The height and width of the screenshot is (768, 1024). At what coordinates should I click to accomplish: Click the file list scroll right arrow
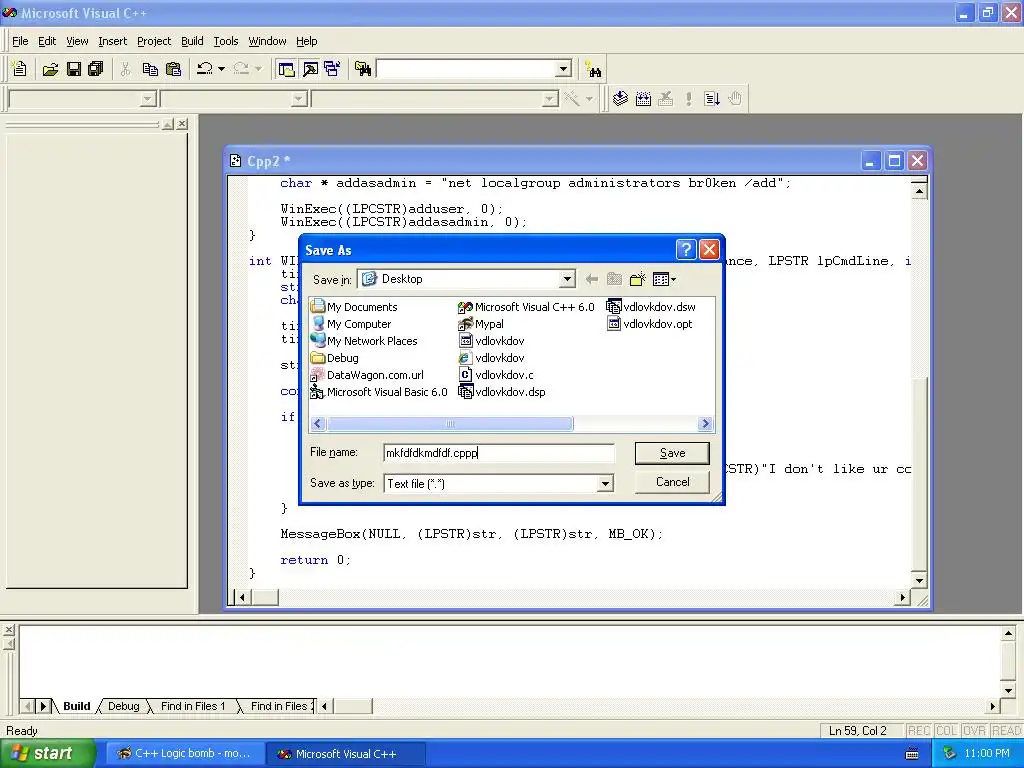point(705,424)
